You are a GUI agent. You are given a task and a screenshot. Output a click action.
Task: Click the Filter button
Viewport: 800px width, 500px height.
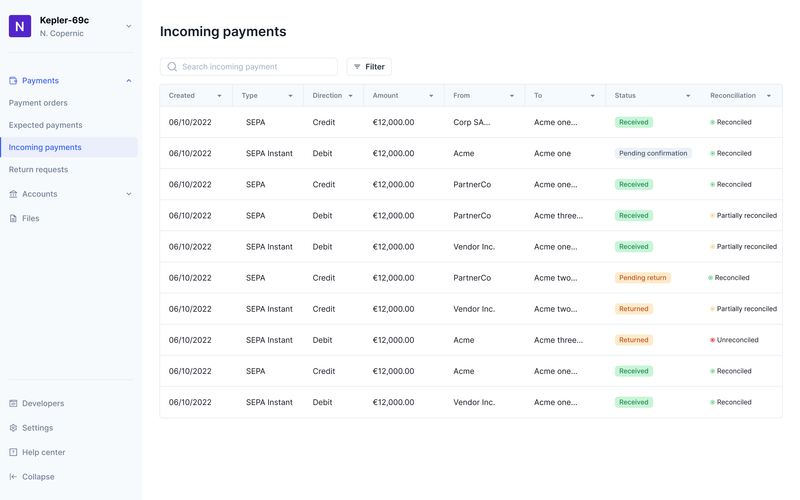pos(369,67)
